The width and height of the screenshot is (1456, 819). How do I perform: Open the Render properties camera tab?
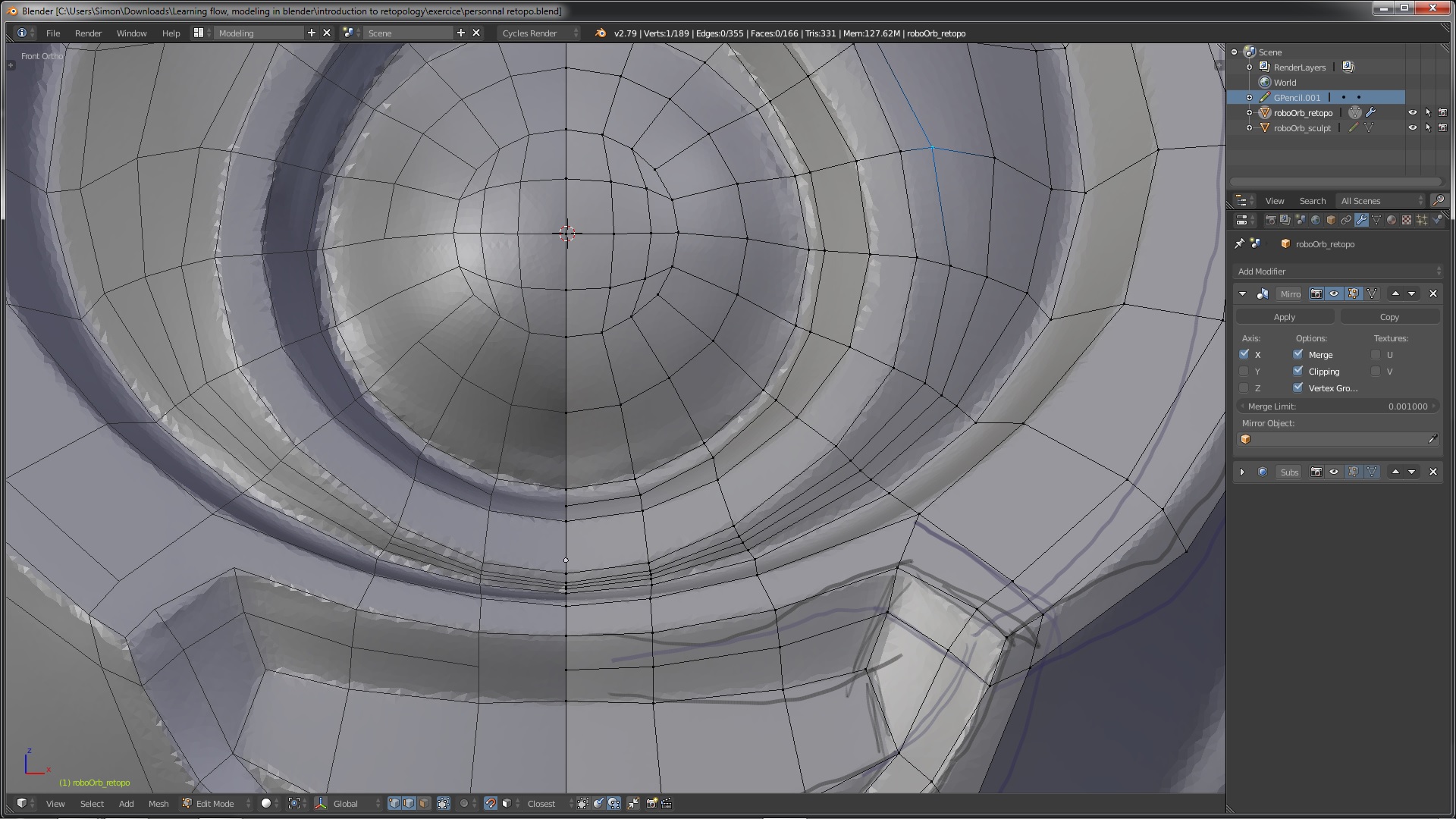(x=1270, y=220)
